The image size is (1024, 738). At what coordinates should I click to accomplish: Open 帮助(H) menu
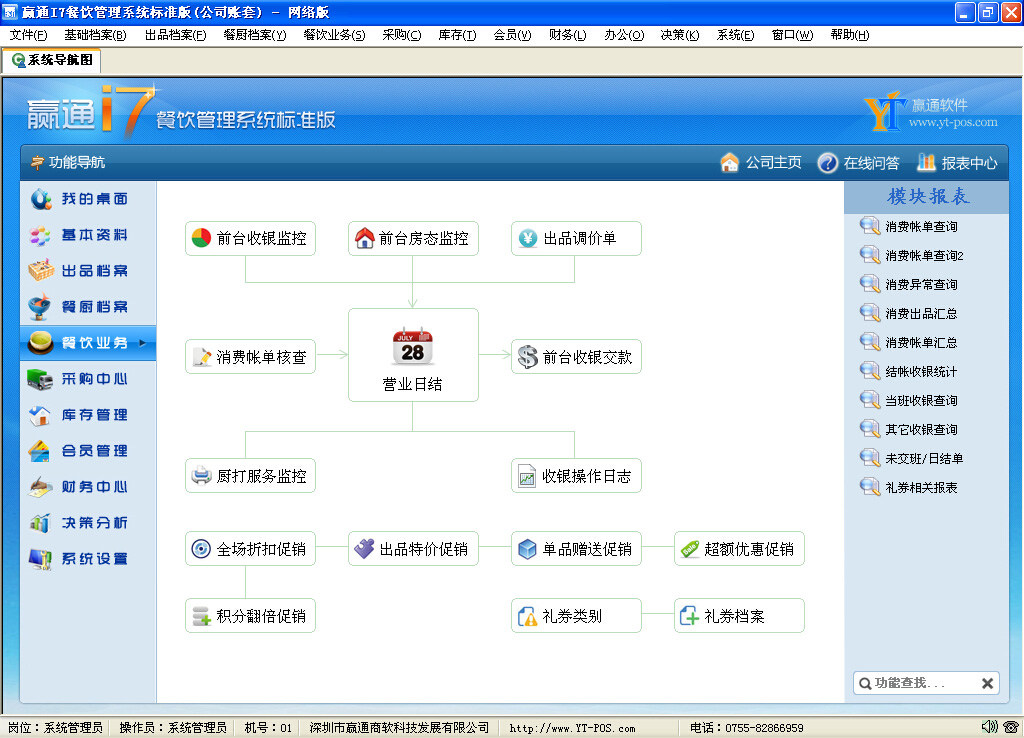[x=850, y=35]
